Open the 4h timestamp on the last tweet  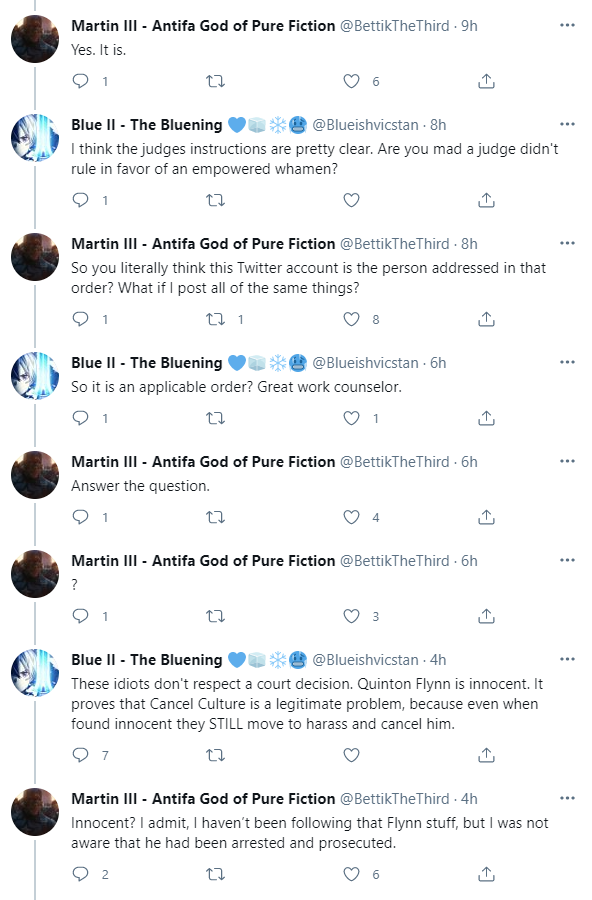pos(469,798)
